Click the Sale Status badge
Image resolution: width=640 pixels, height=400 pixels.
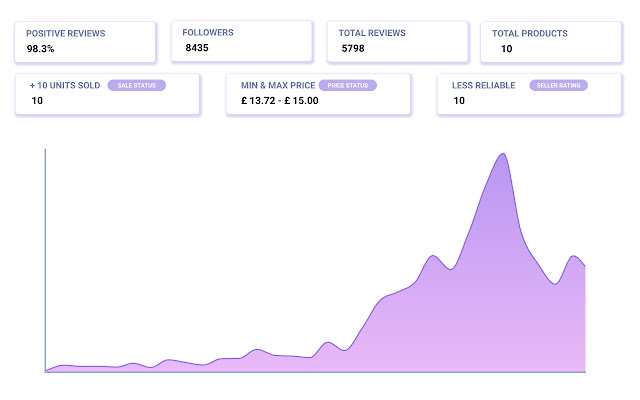coord(137,85)
